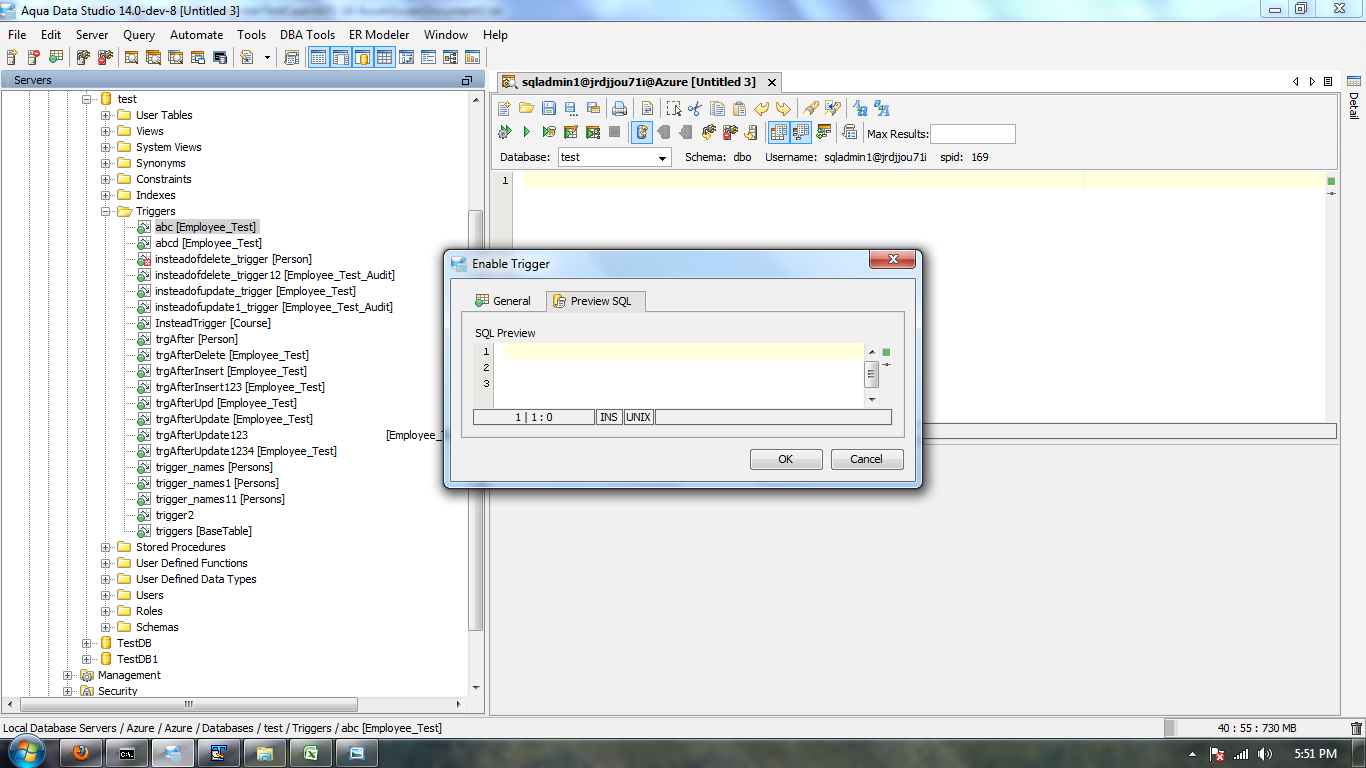Screen dimensions: 1366x768
Task: Expand the Management node
Action: pyautogui.click(x=68, y=675)
